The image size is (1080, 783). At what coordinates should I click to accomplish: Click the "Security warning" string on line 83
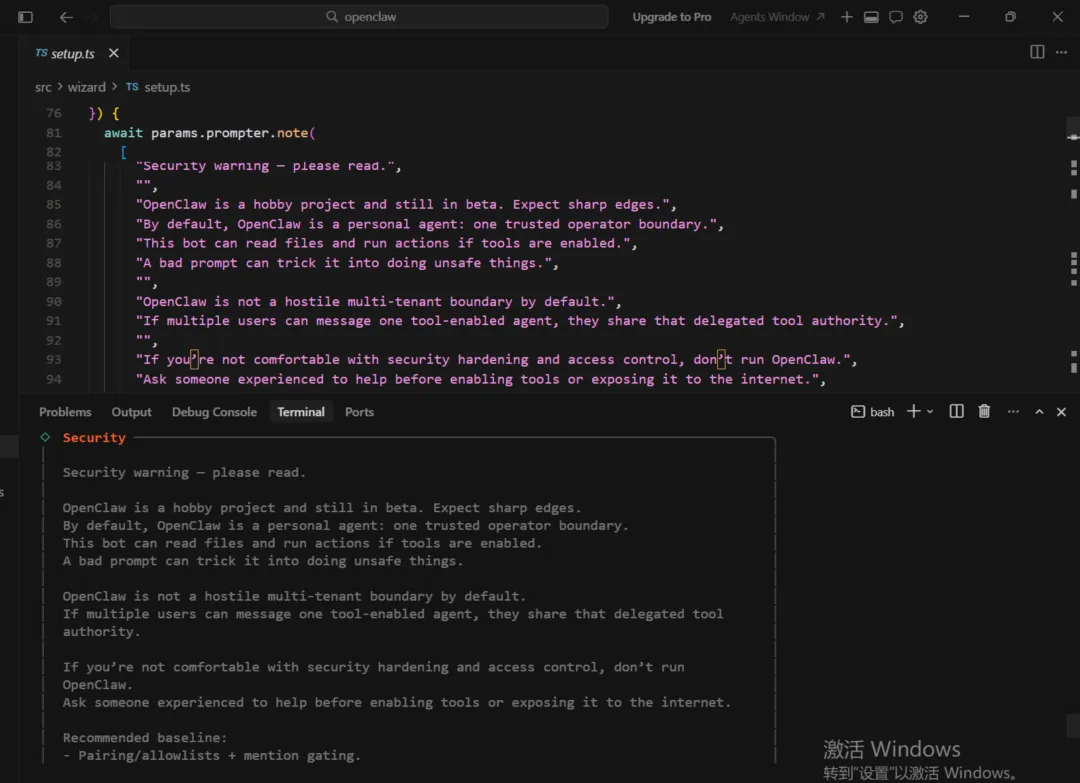point(269,165)
